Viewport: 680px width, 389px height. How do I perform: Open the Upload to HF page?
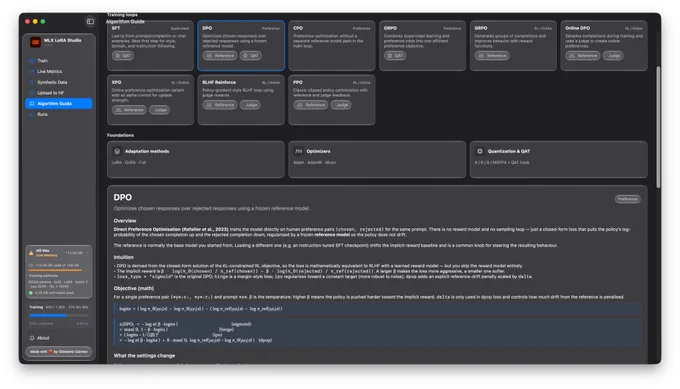59,93
